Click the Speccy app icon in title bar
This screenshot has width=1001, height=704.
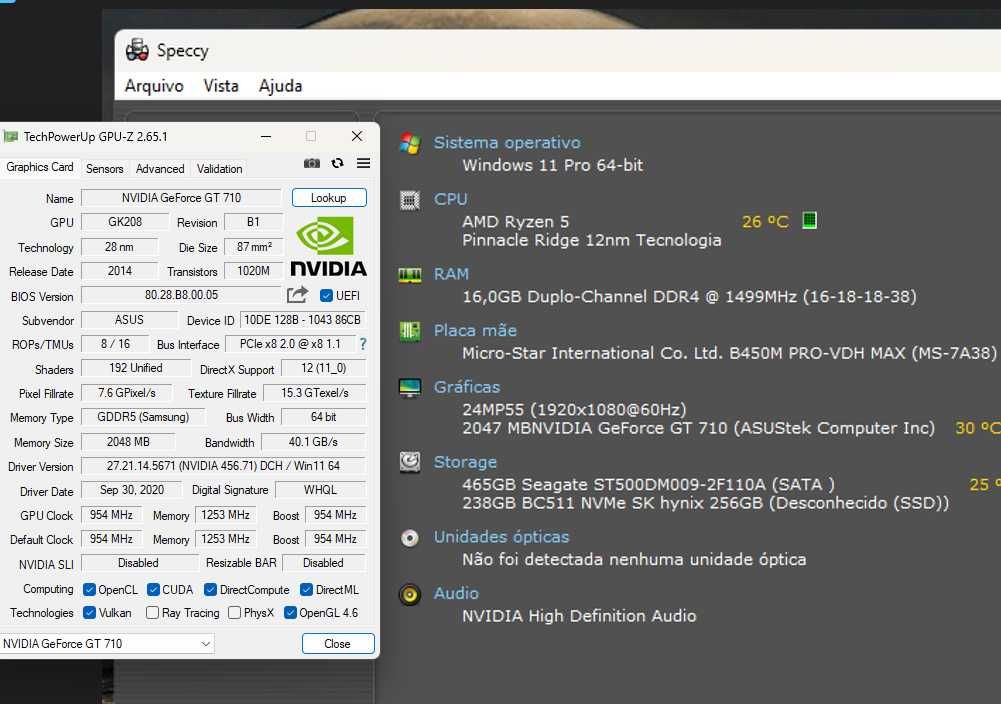tap(137, 50)
